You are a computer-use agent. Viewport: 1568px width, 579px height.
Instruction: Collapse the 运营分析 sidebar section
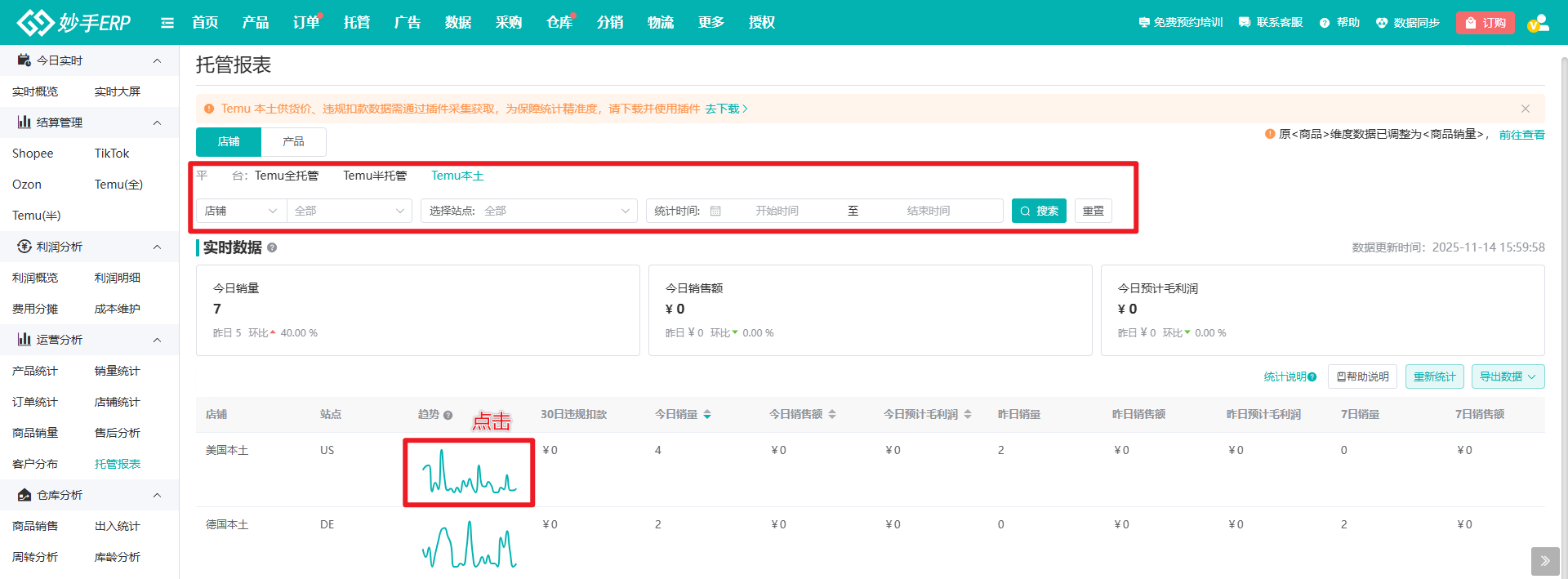[x=157, y=340]
